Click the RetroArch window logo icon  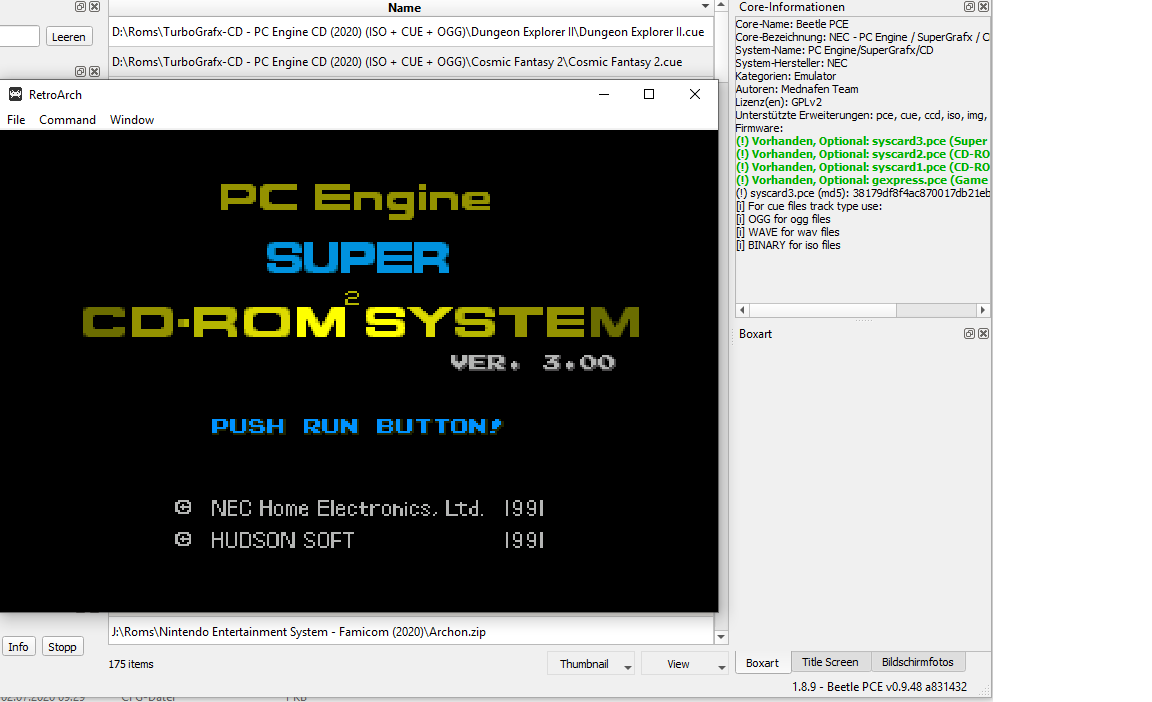click(15, 94)
